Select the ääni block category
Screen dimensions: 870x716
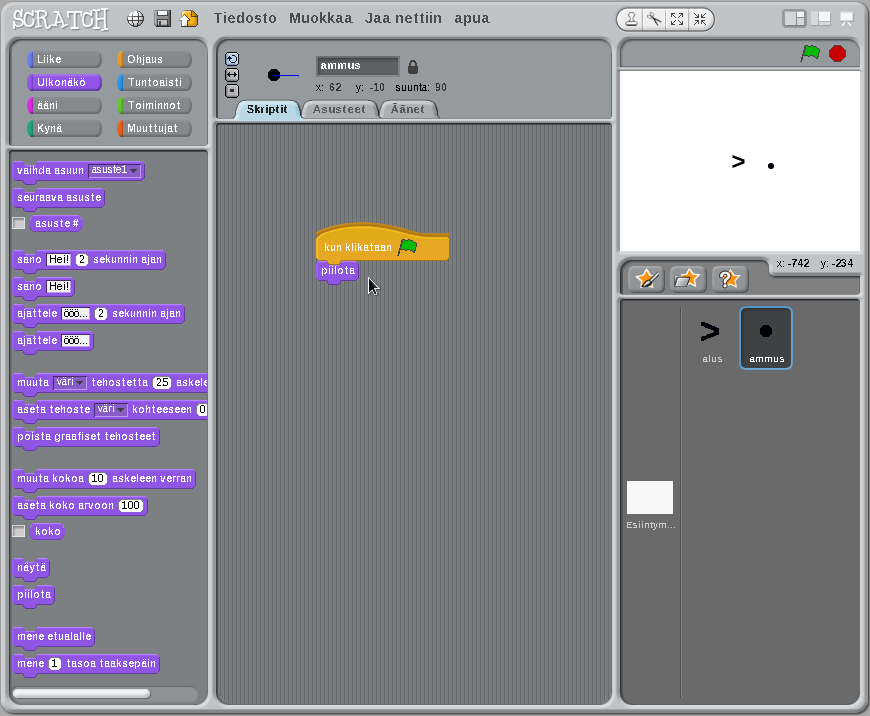click(64, 105)
